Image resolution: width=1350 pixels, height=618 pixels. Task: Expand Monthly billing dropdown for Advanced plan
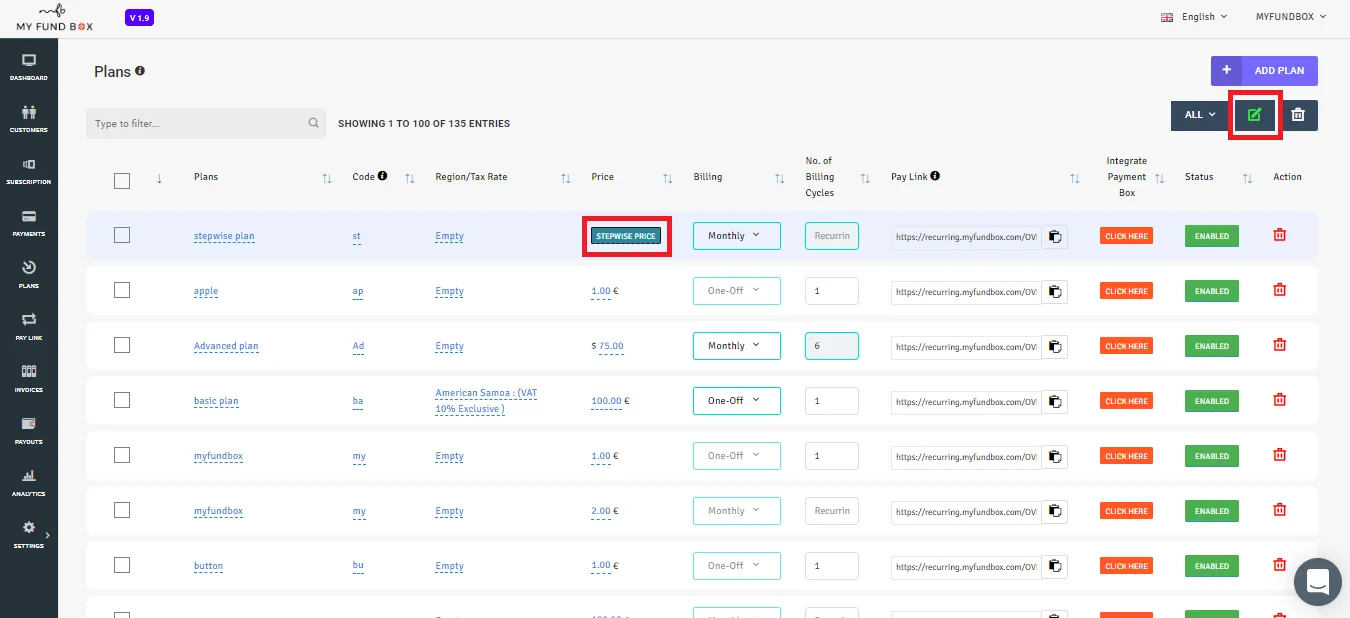(x=736, y=346)
